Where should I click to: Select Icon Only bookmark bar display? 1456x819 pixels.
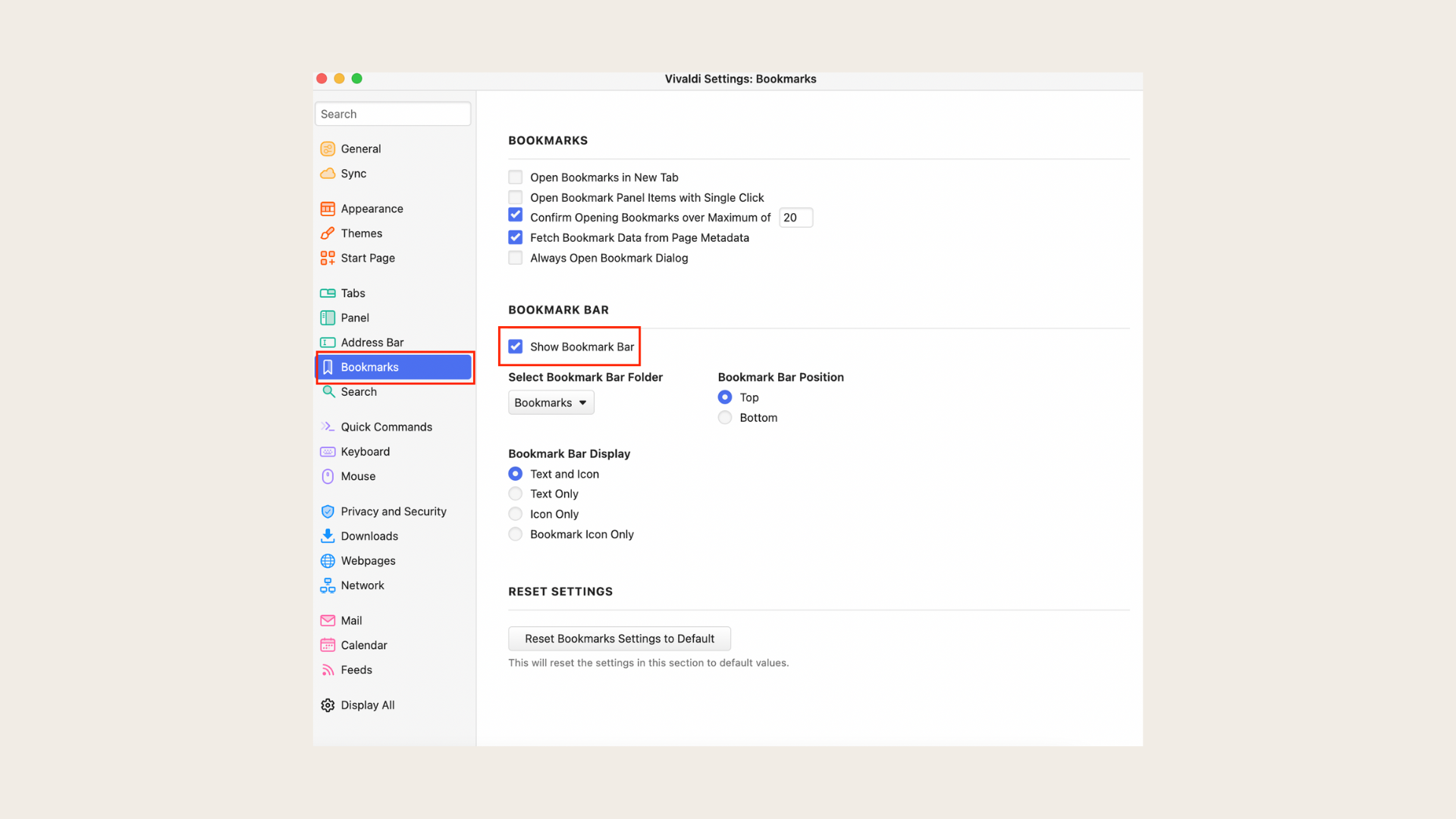[516, 513]
